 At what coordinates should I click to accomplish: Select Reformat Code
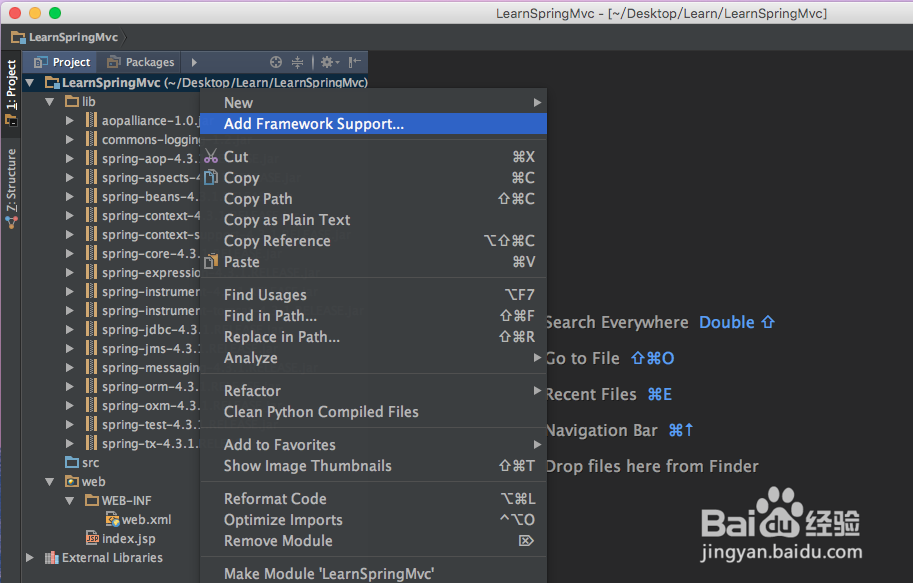coord(373,499)
